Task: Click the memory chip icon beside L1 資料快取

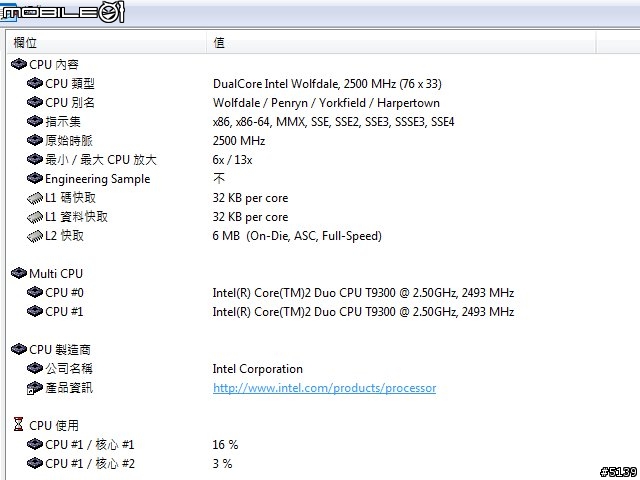Action: (35, 217)
